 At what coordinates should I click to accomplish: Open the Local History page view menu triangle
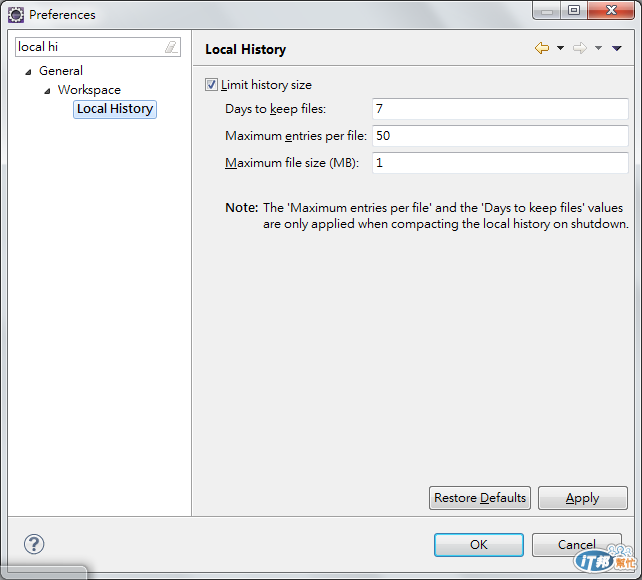(x=617, y=48)
